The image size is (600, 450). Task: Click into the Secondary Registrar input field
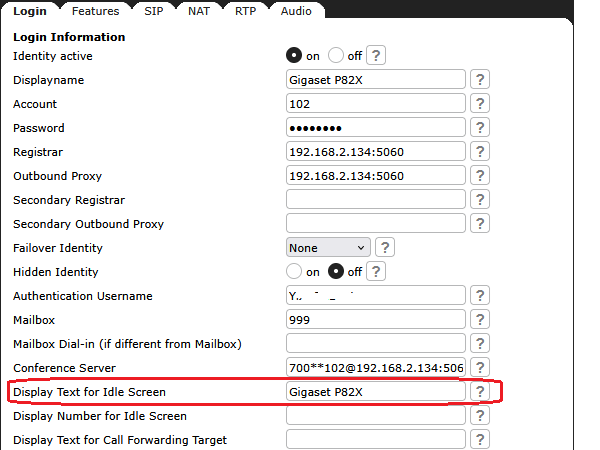click(x=376, y=200)
